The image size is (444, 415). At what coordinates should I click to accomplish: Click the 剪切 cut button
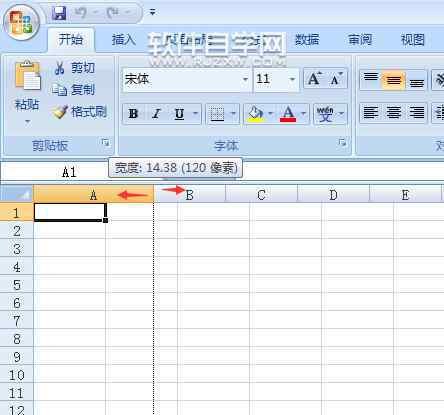pyautogui.click(x=75, y=68)
